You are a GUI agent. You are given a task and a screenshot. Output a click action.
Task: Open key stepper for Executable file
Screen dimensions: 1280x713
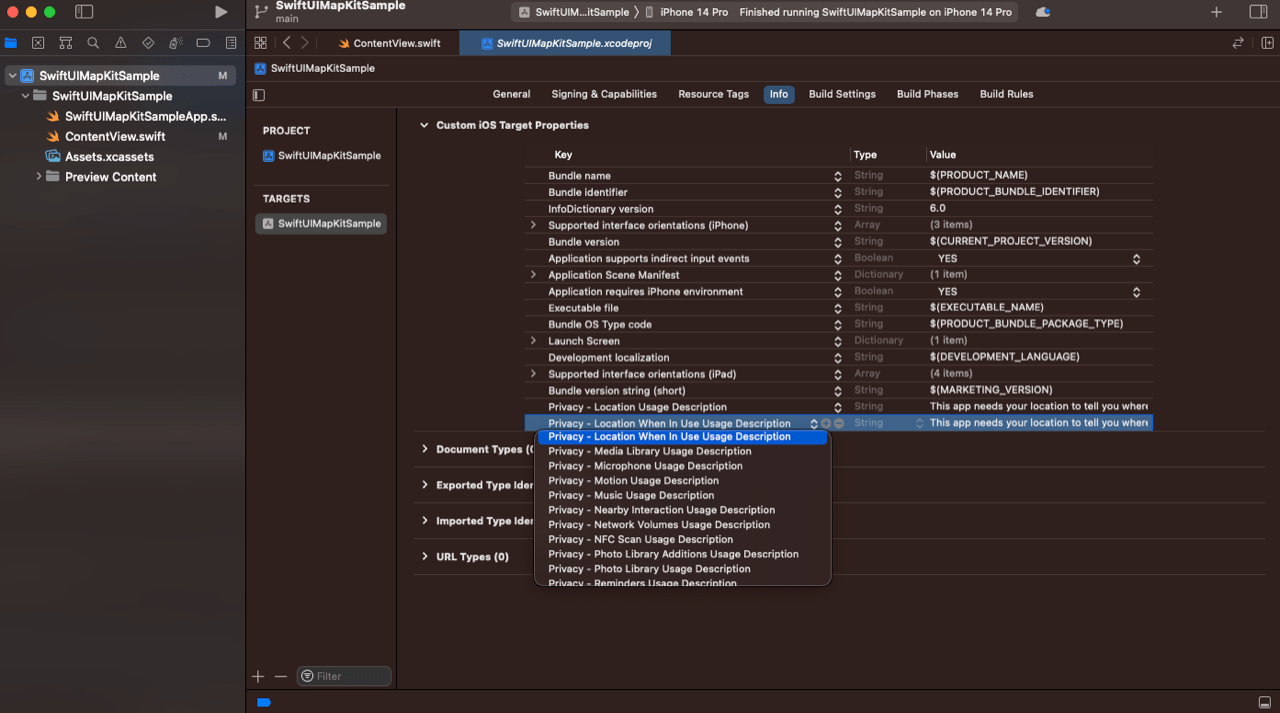coord(838,308)
